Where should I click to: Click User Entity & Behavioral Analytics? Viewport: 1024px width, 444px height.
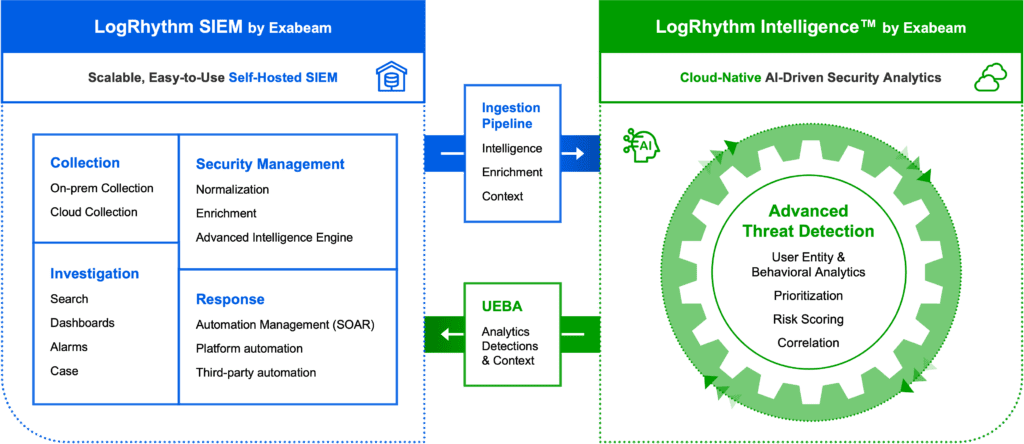[x=808, y=264]
